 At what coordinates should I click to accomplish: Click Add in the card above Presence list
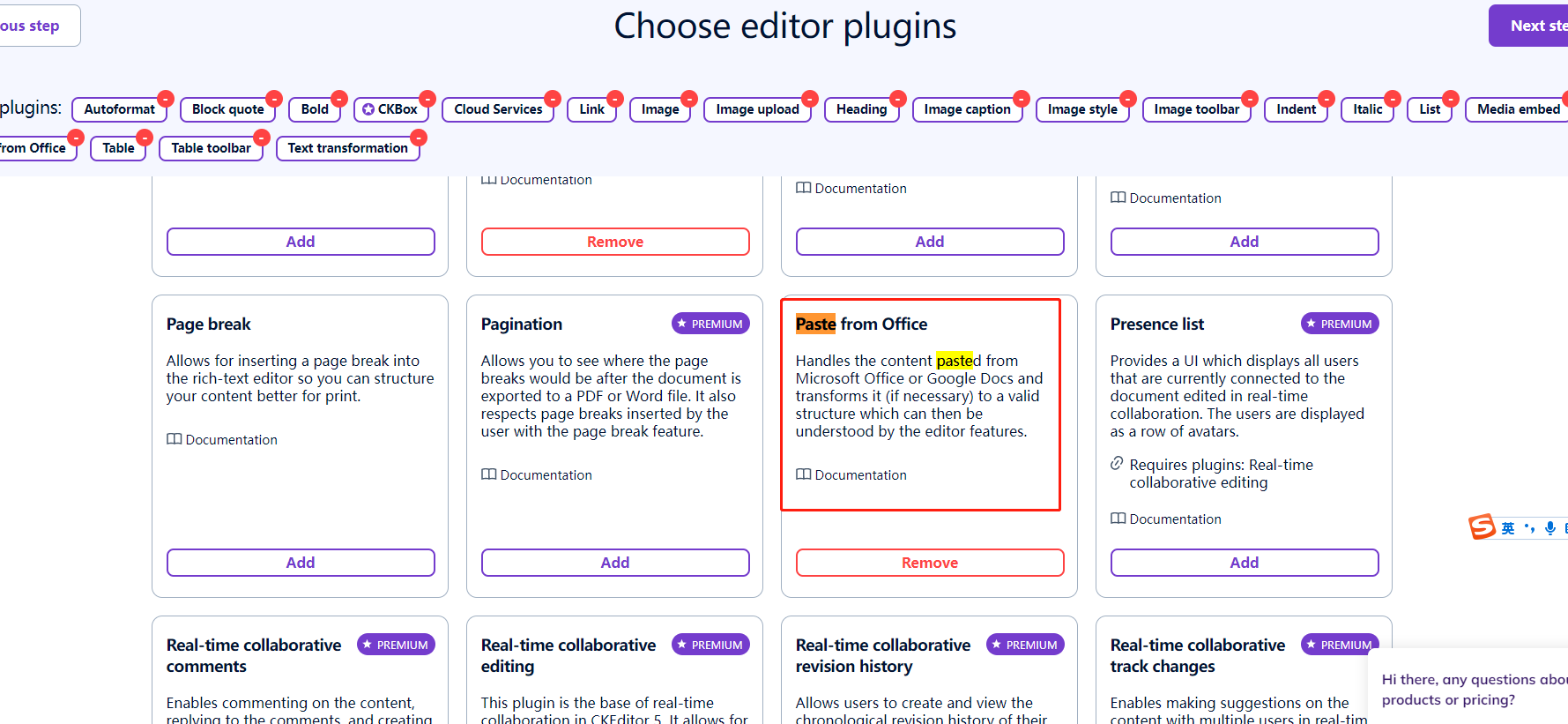click(x=1245, y=242)
